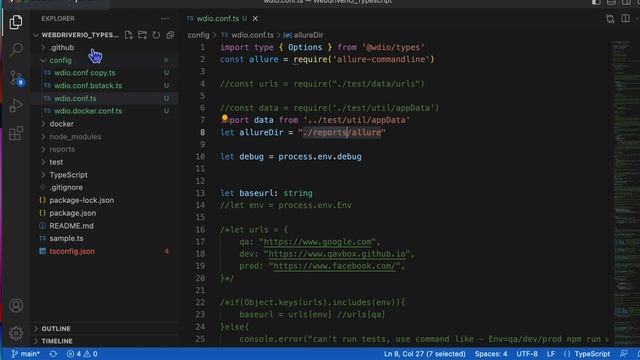Open package.json file
Viewport: 640px width, 360px height.
pyautogui.click(x=73, y=213)
